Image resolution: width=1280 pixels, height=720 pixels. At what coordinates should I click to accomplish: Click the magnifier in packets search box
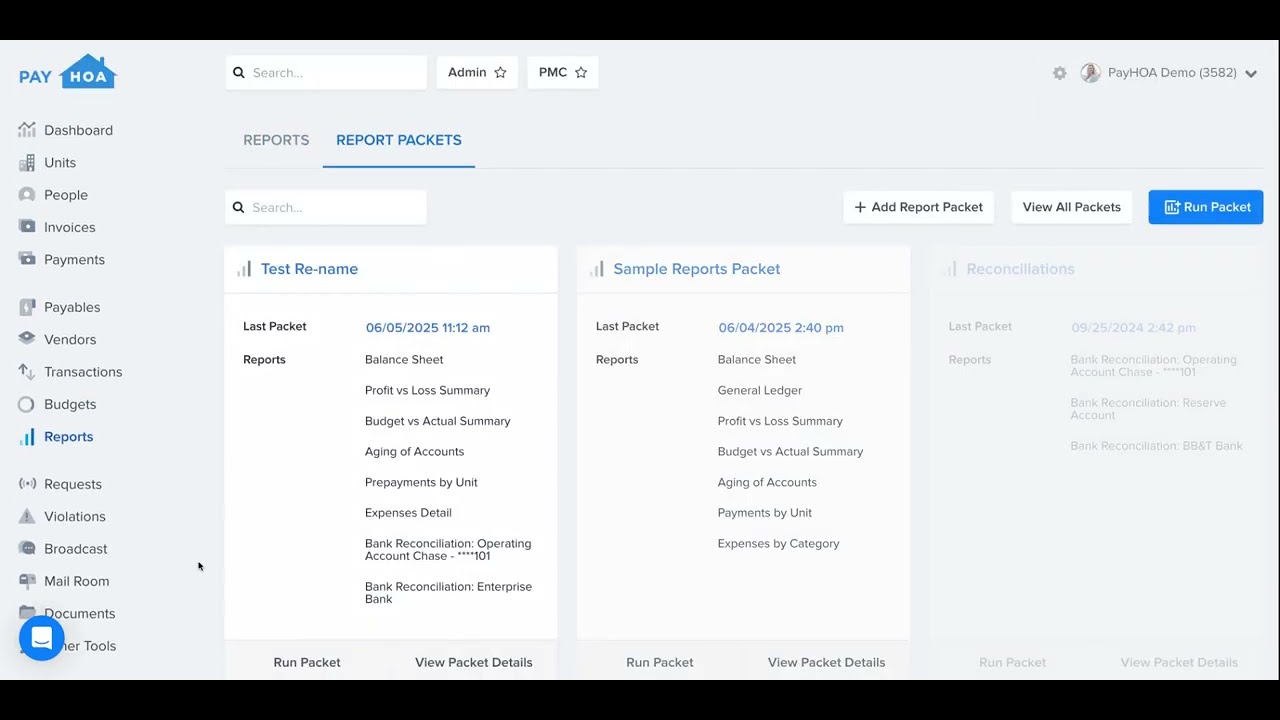coord(239,207)
